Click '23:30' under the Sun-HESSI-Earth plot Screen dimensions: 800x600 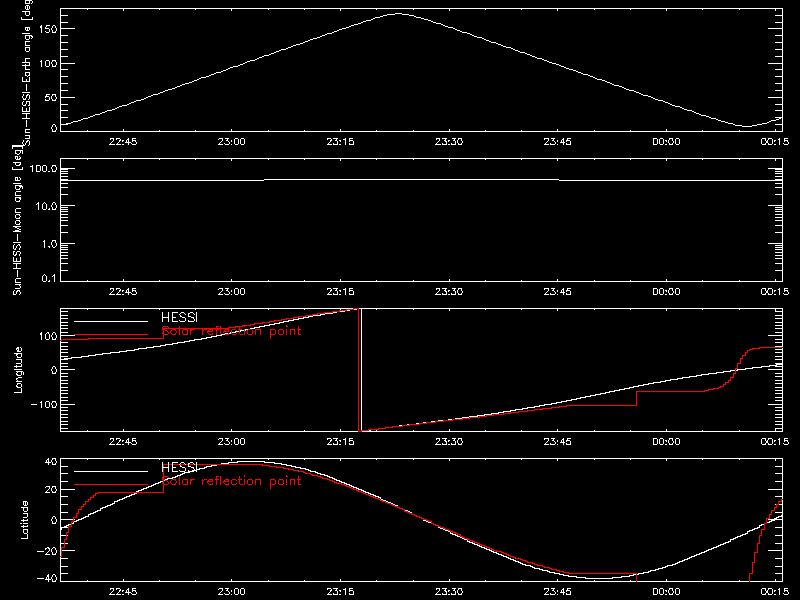(x=449, y=142)
